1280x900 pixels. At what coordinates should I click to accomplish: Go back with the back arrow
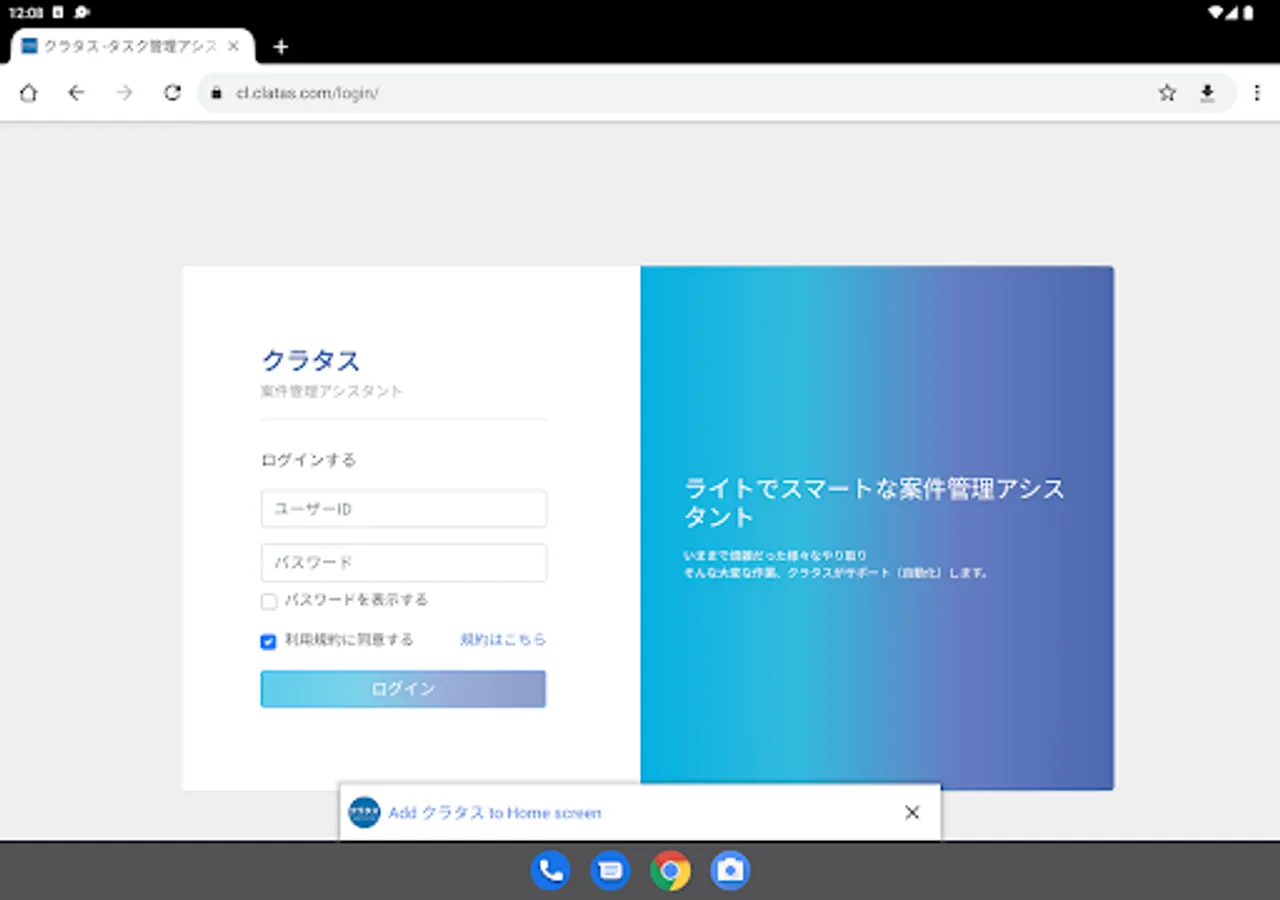point(76,93)
